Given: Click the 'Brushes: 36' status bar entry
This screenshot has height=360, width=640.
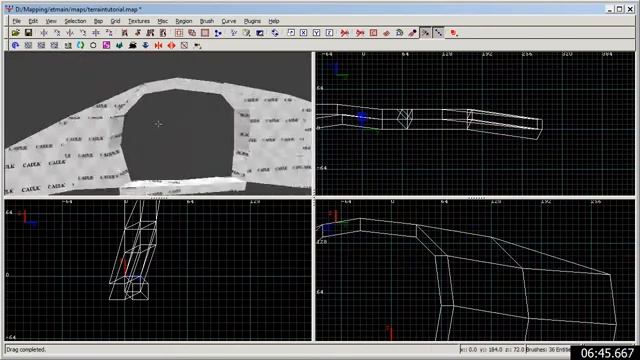Looking at the screenshot, I should pos(541,350).
